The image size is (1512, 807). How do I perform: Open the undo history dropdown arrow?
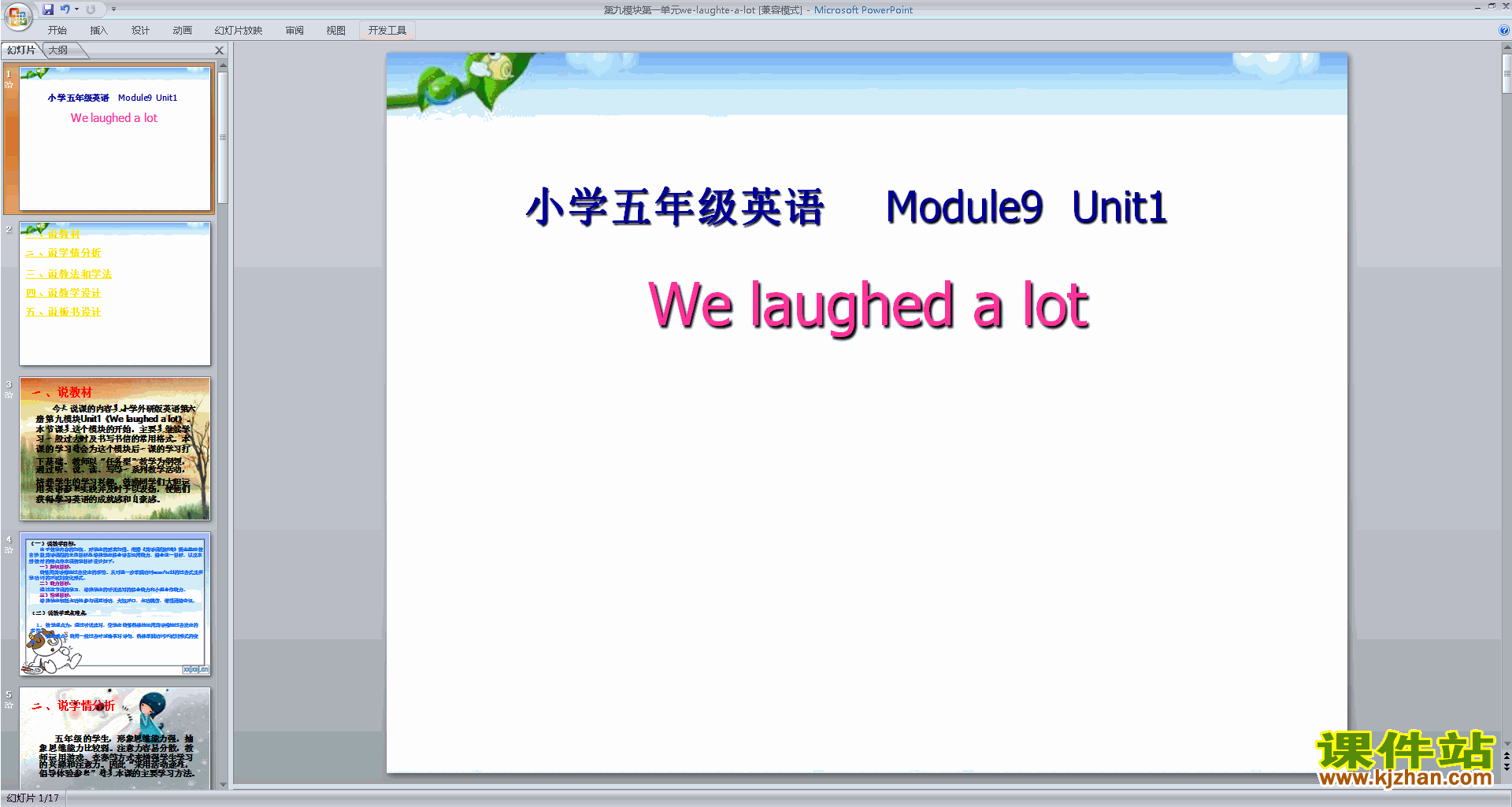pos(76,9)
